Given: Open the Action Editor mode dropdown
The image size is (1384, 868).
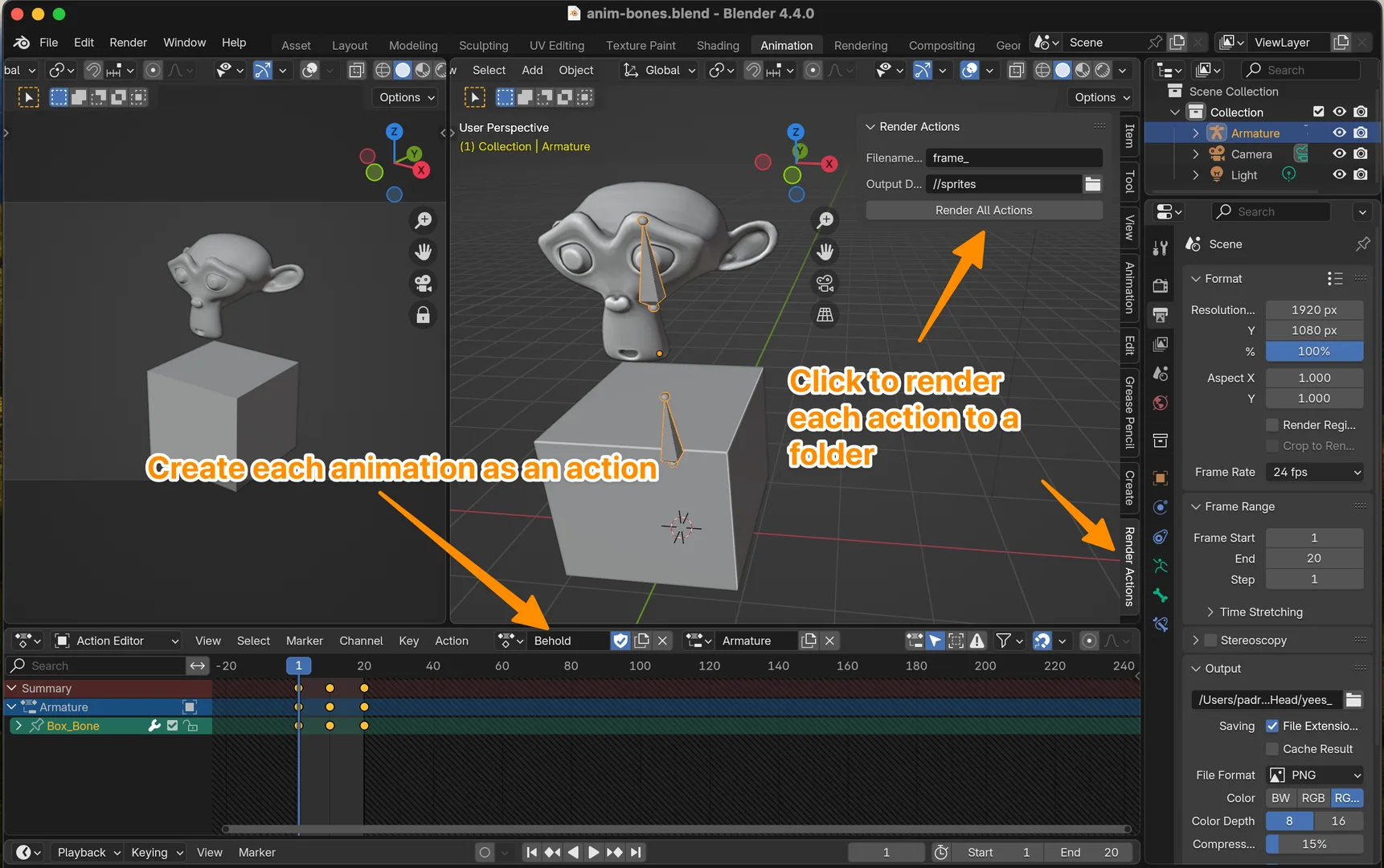Looking at the screenshot, I should click(117, 641).
